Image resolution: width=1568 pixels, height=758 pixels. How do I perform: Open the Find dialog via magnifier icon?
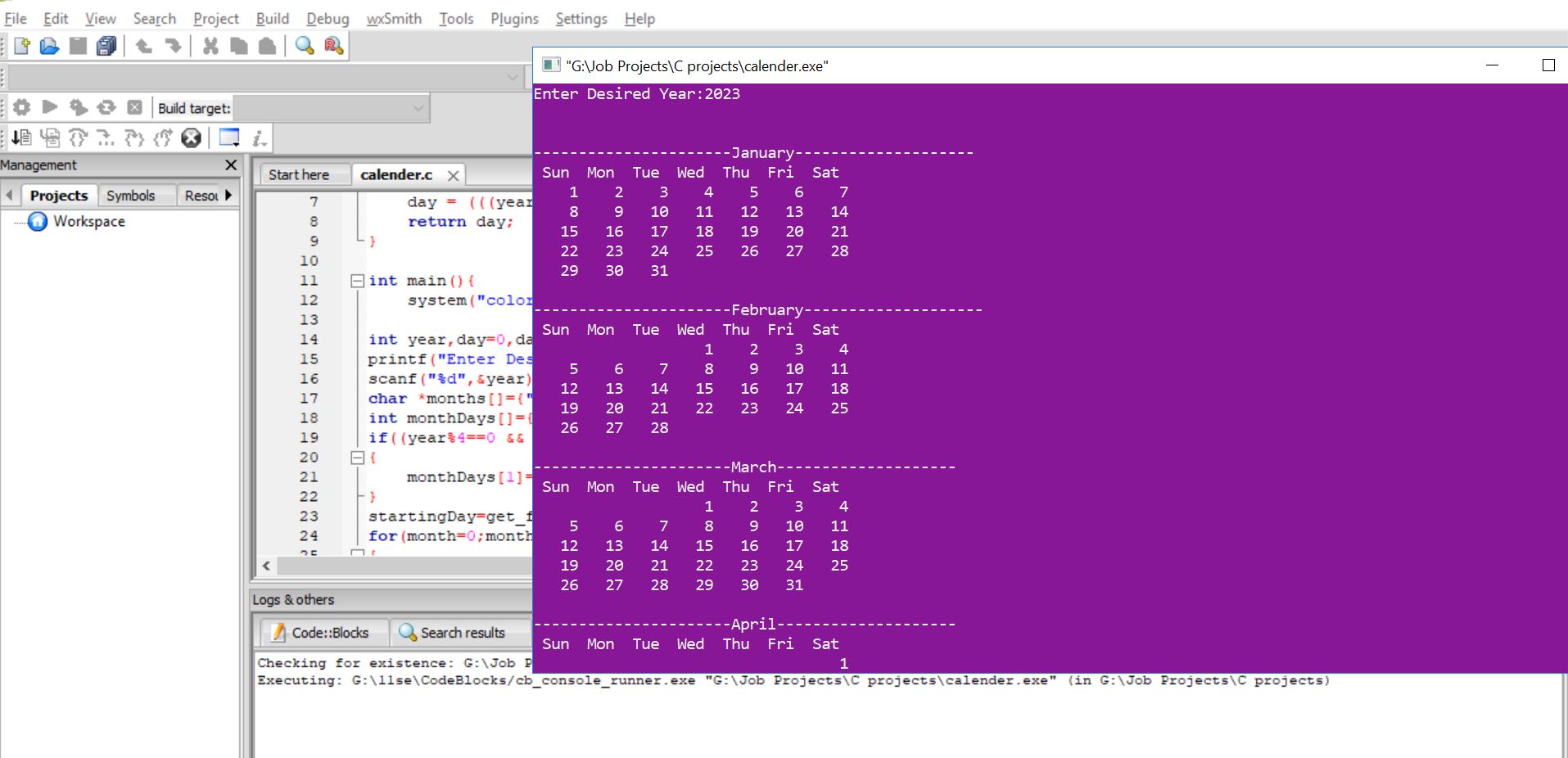(305, 47)
